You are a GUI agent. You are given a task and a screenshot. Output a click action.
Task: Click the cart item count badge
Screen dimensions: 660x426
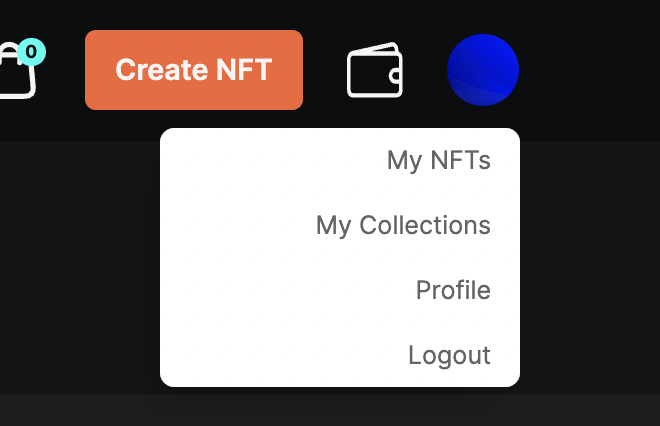point(32,51)
